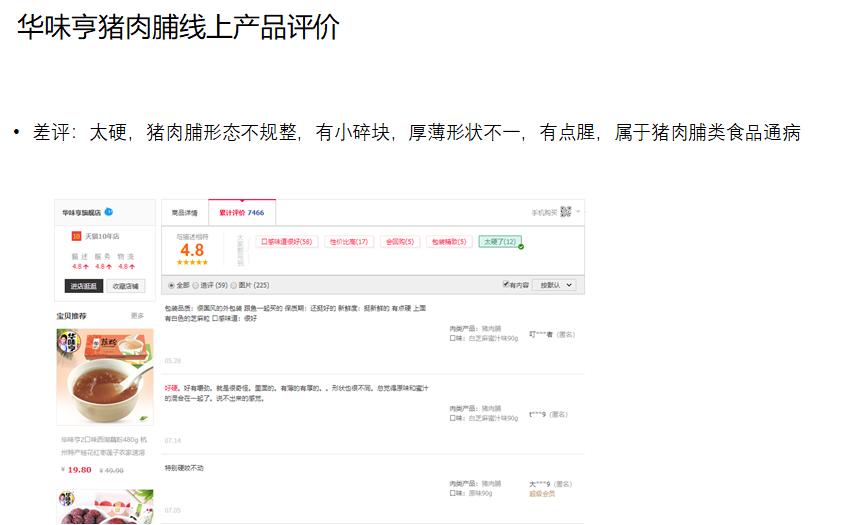Click reviewer name t***9 (匿名)
This screenshot has height=525, width=848.
[x=548, y=415]
